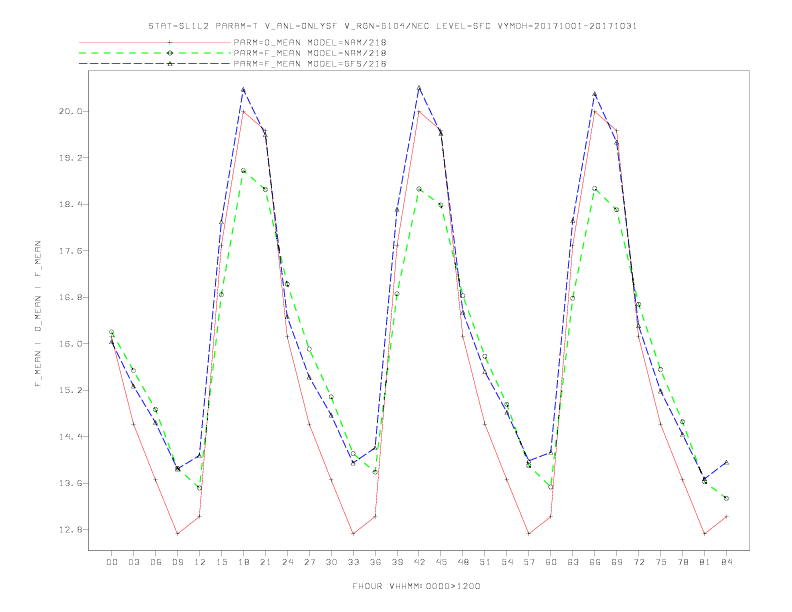Click x-axis tick label 78
Viewport: 792px width, 612px height.
682,562
